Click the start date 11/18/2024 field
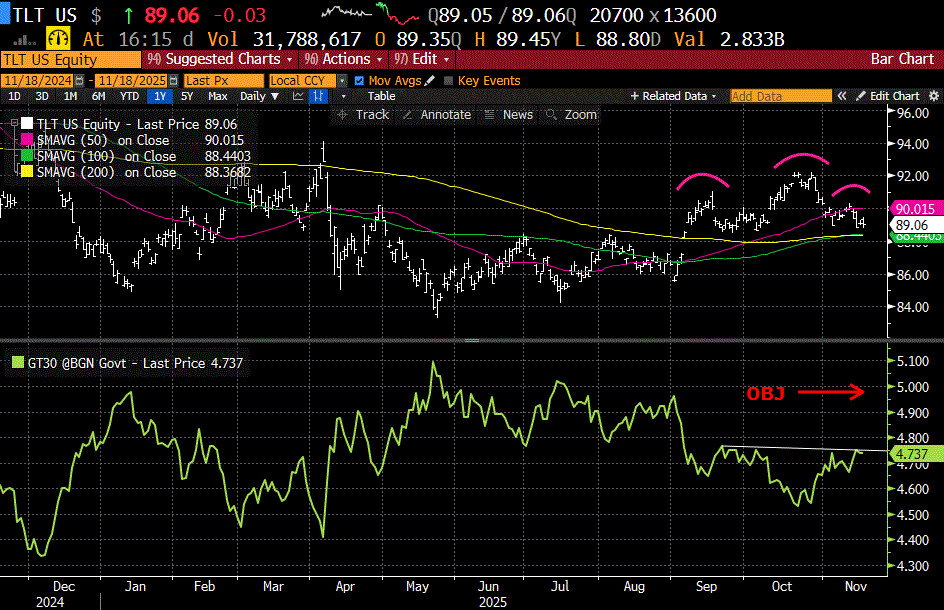The image size is (944, 610). (x=37, y=81)
